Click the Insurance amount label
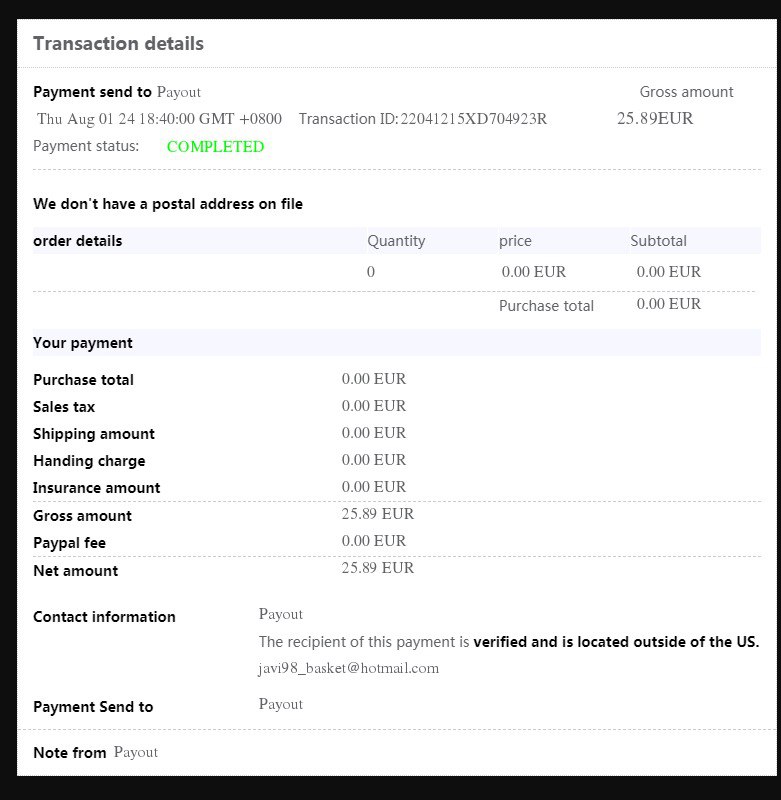The height and width of the screenshot is (800, 781). 96,488
